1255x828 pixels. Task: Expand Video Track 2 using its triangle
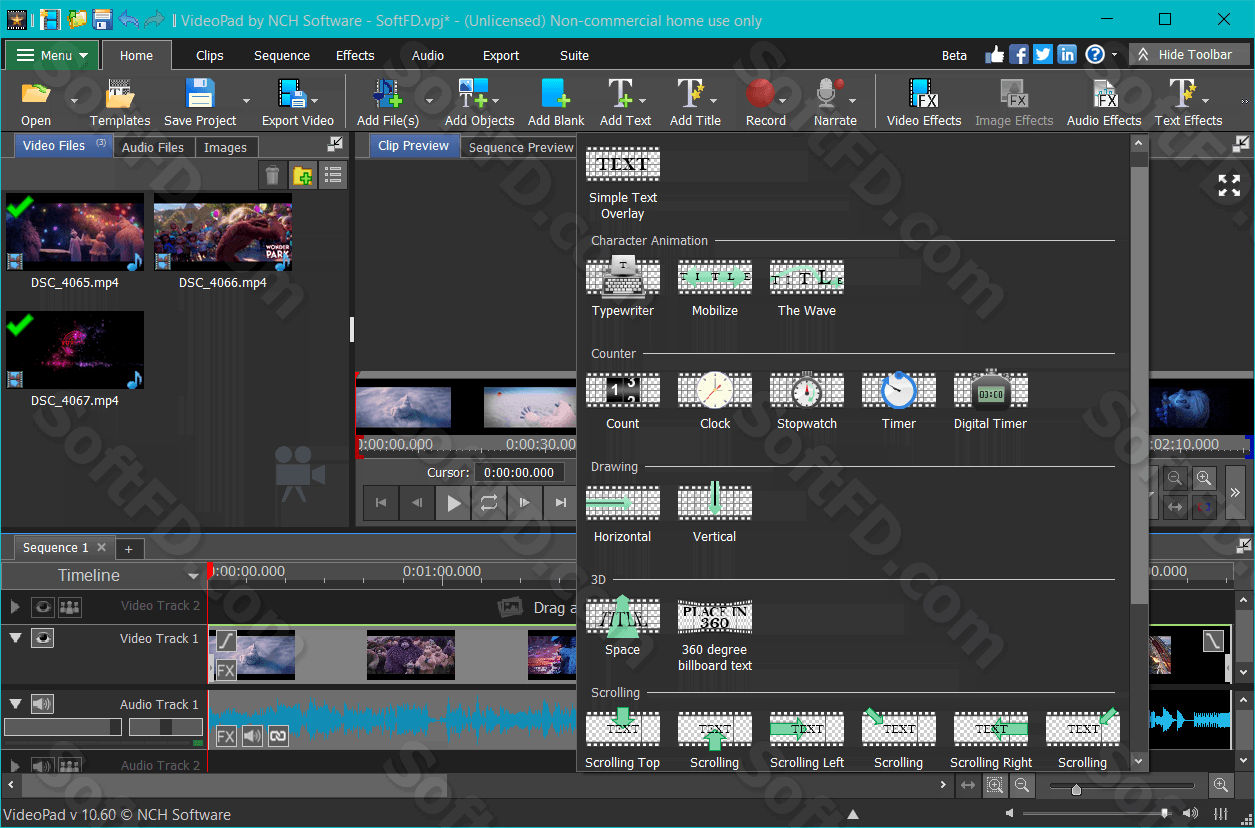pos(15,606)
